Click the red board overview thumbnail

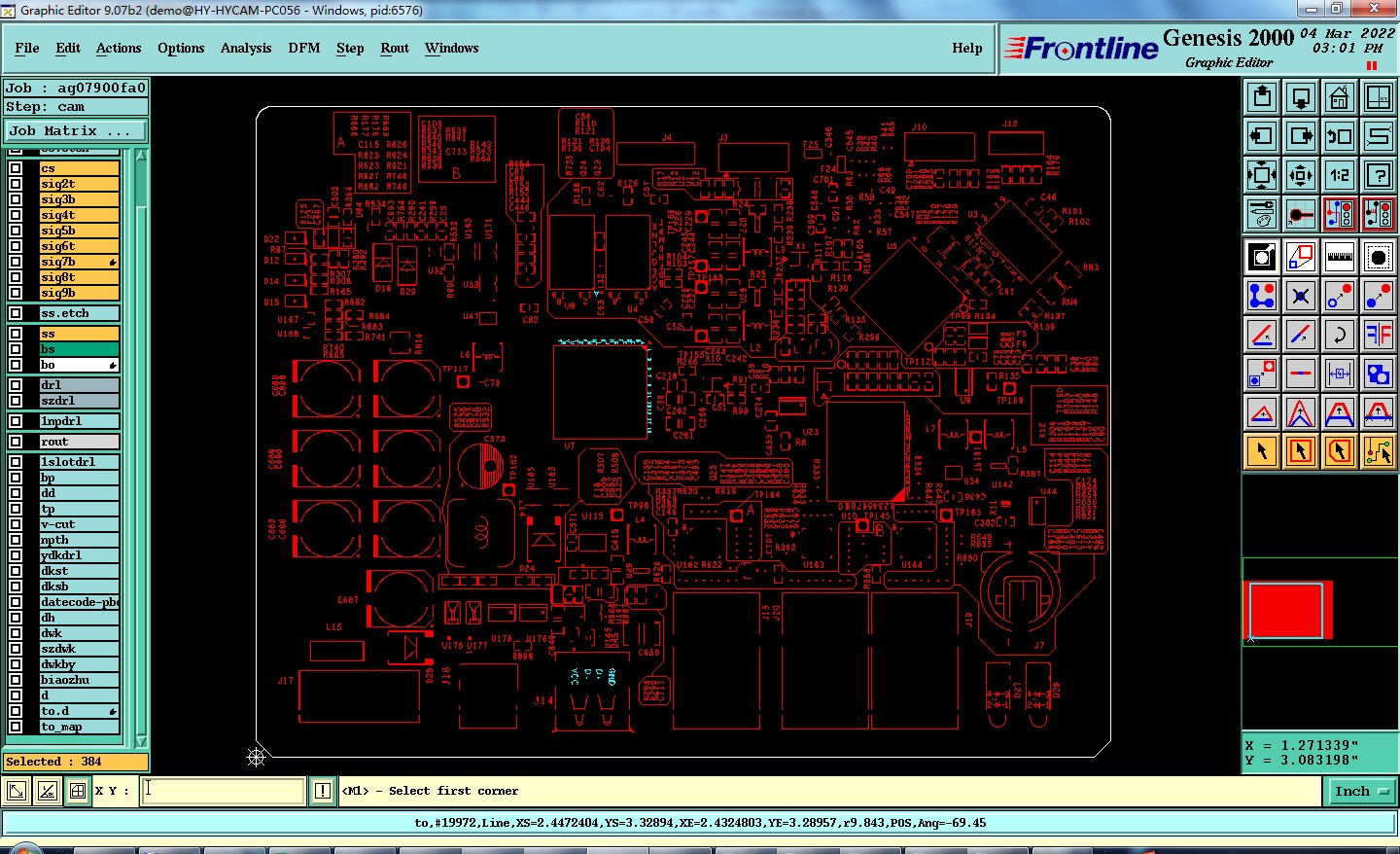1286,610
